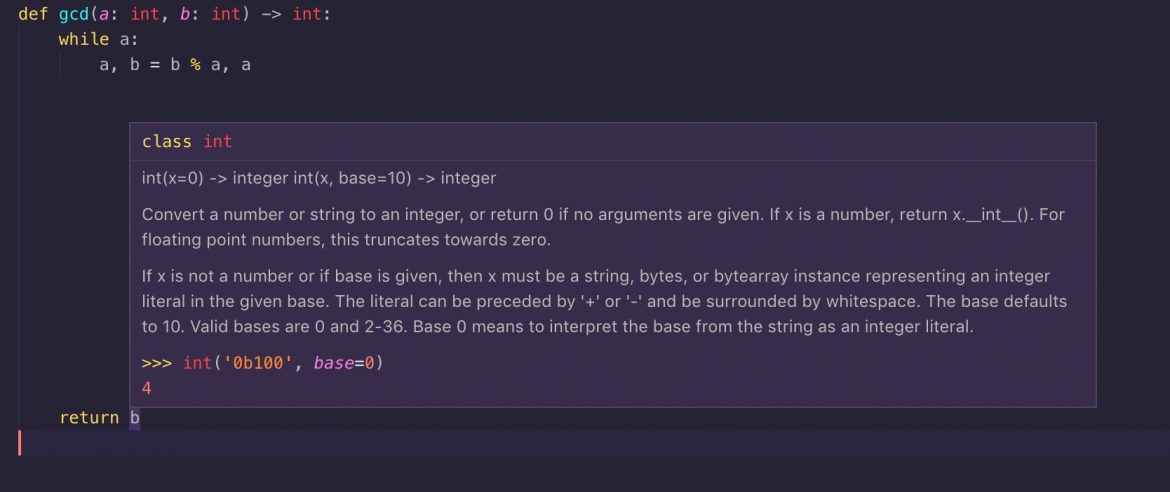Click the '>>>' prompt in the tooltip

157,363
